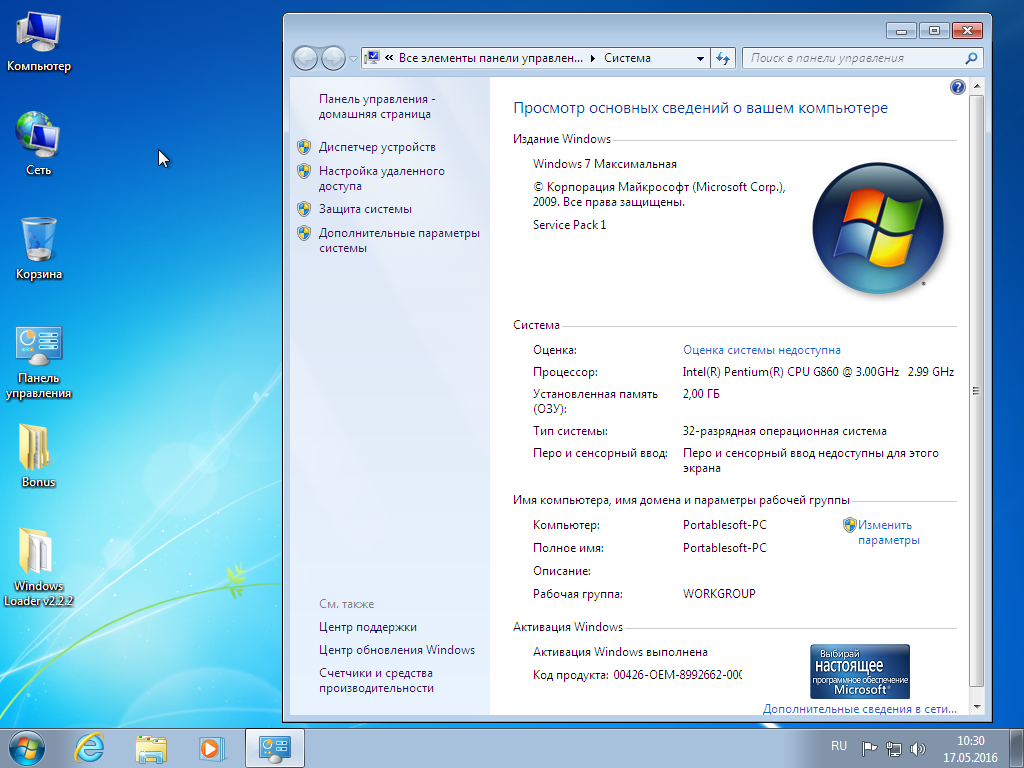This screenshot has width=1024, height=768.
Task: Open Центр обновления Windows link
Action: (x=397, y=650)
